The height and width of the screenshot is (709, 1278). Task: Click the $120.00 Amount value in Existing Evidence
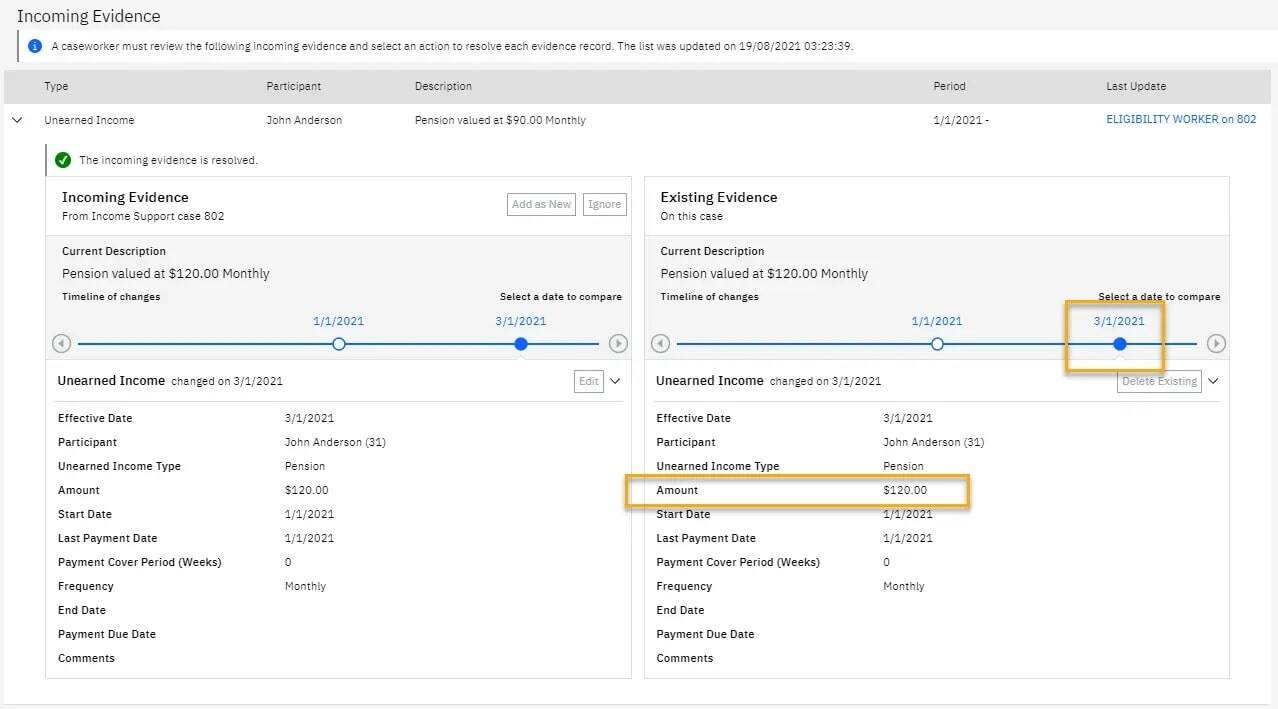point(905,490)
